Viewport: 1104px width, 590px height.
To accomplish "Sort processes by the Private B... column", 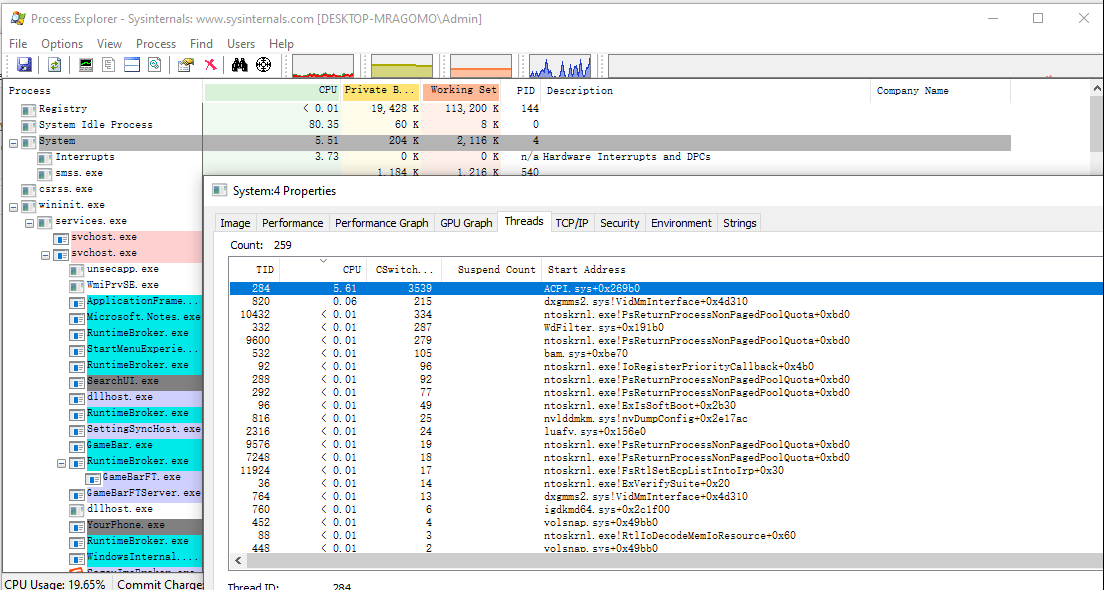I will (380, 90).
